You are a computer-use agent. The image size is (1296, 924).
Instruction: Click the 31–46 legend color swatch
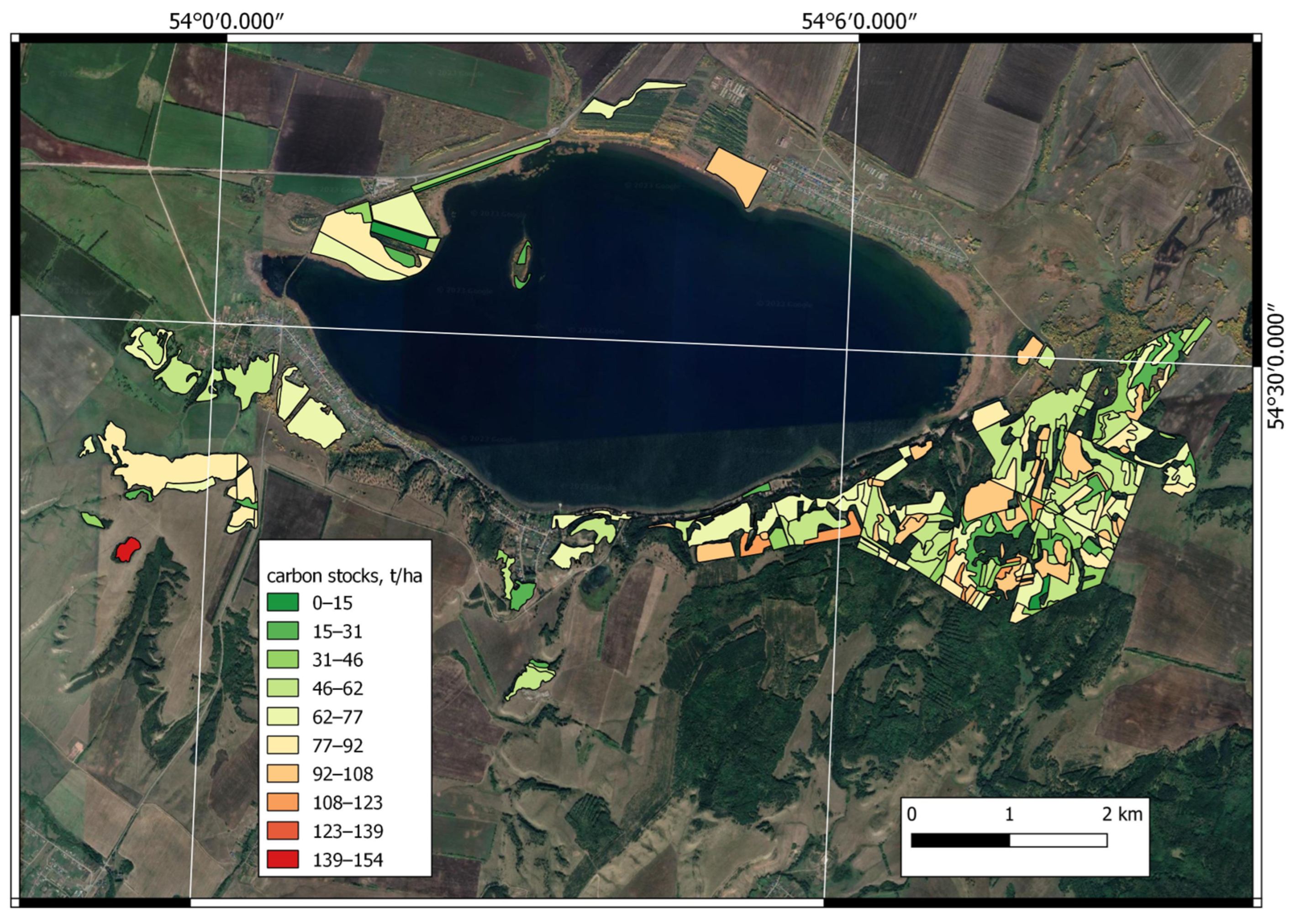[282, 660]
